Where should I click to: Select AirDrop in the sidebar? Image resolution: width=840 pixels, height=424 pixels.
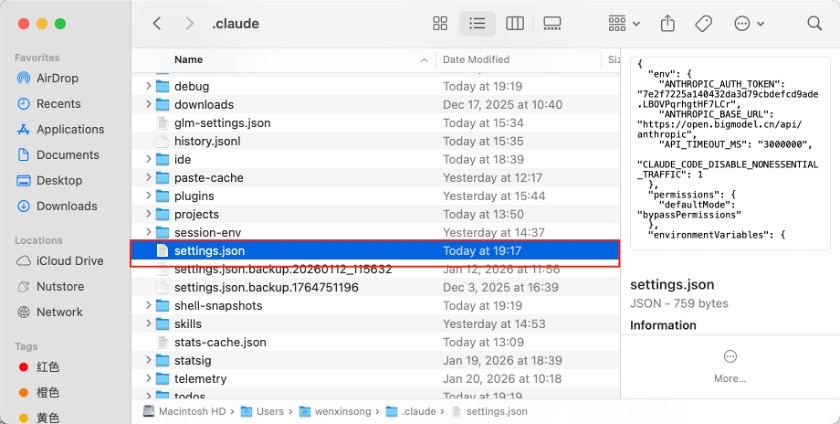[x=57, y=78]
